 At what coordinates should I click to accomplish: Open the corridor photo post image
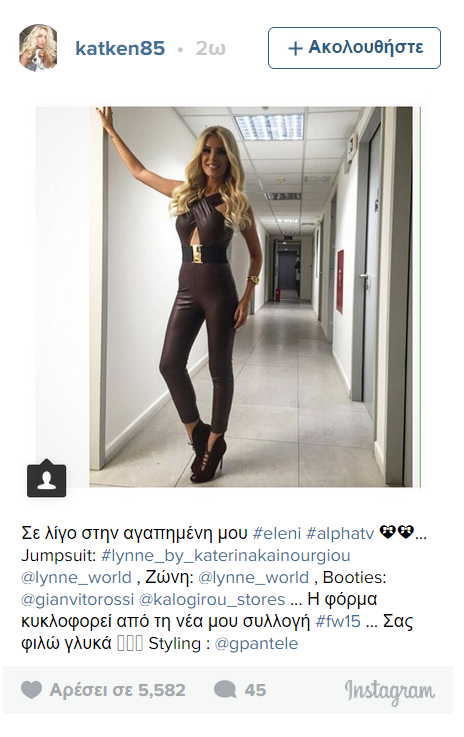[251, 297]
